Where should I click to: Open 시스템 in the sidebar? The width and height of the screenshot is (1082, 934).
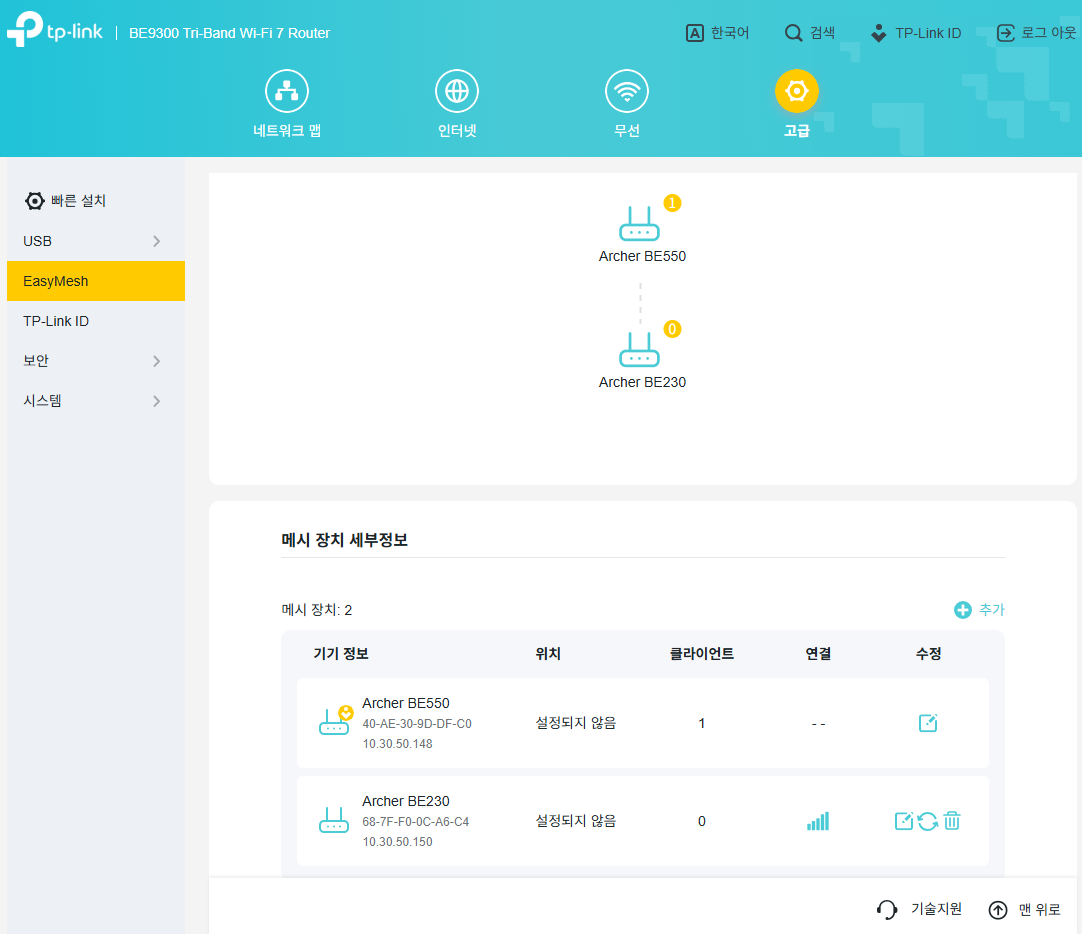[96, 401]
